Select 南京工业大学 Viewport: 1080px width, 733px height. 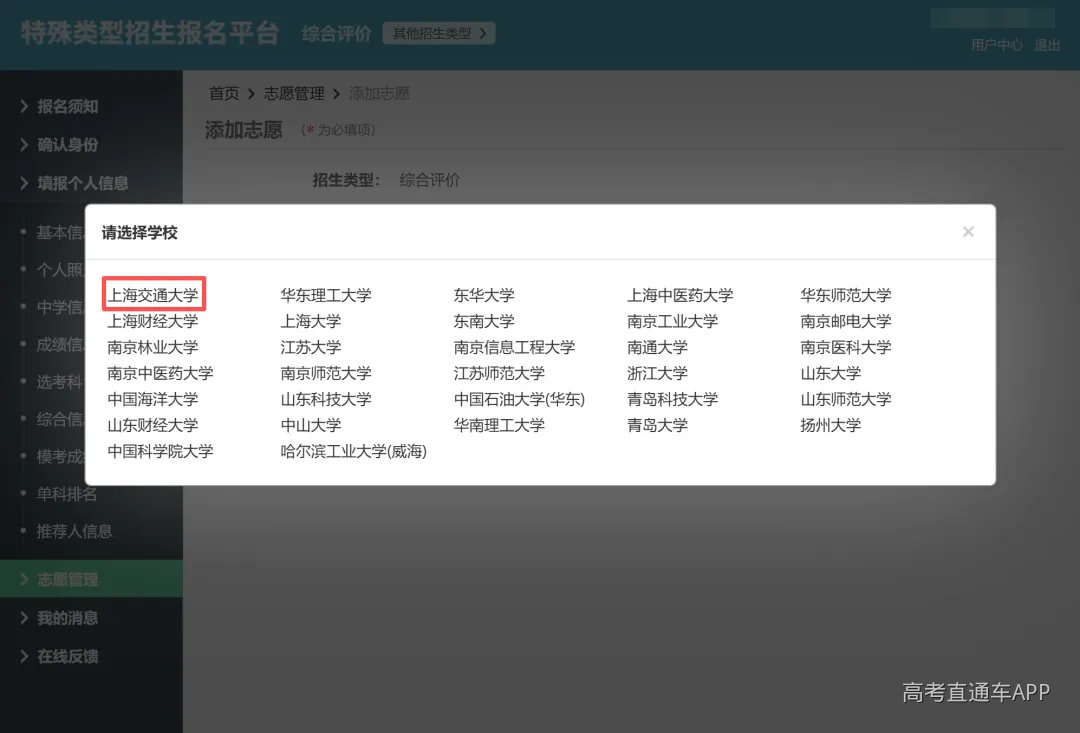pos(672,321)
